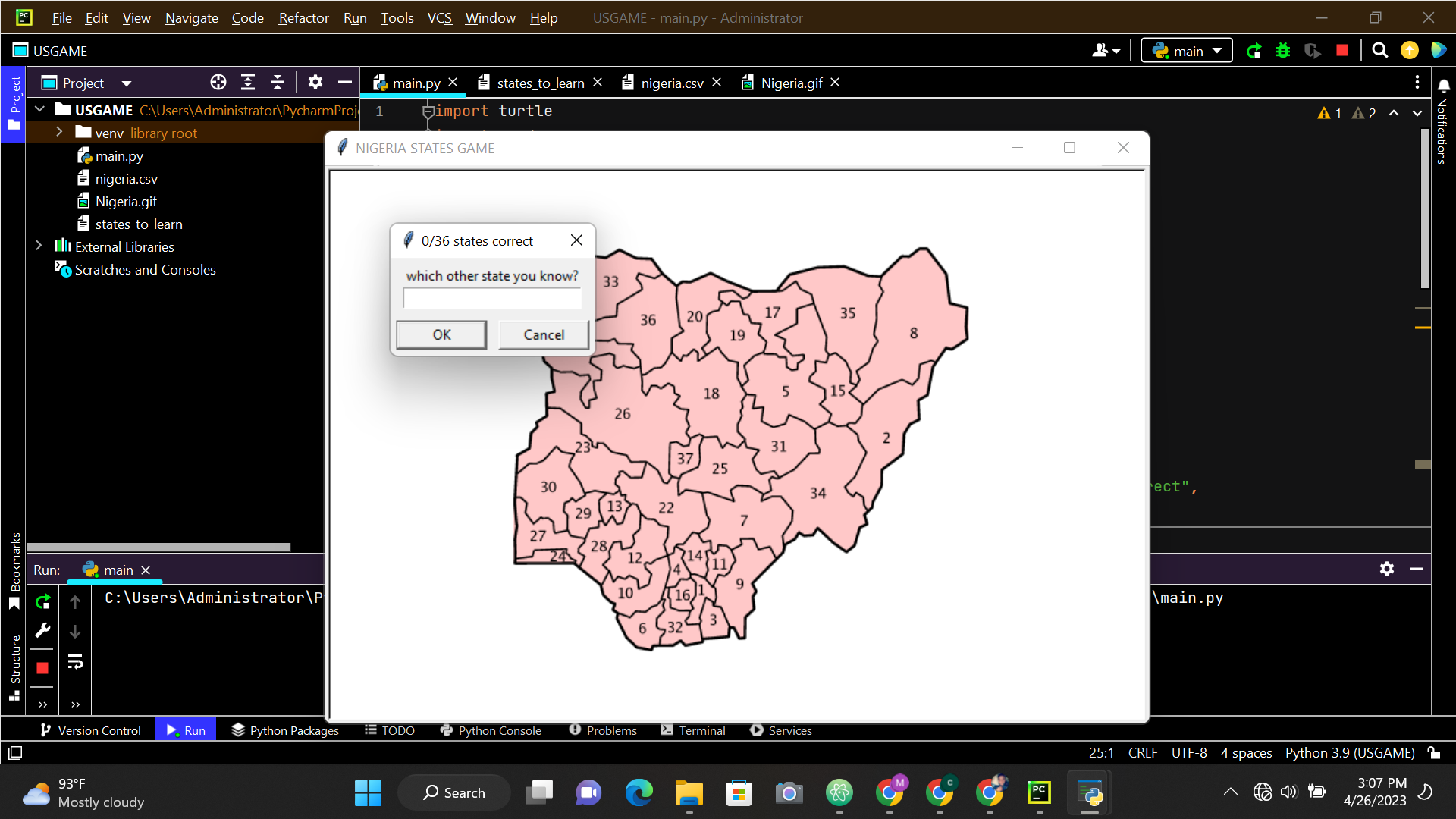1456x819 pixels.
Task: Click the green Rerun icon in toolbar
Action: (x=1254, y=51)
